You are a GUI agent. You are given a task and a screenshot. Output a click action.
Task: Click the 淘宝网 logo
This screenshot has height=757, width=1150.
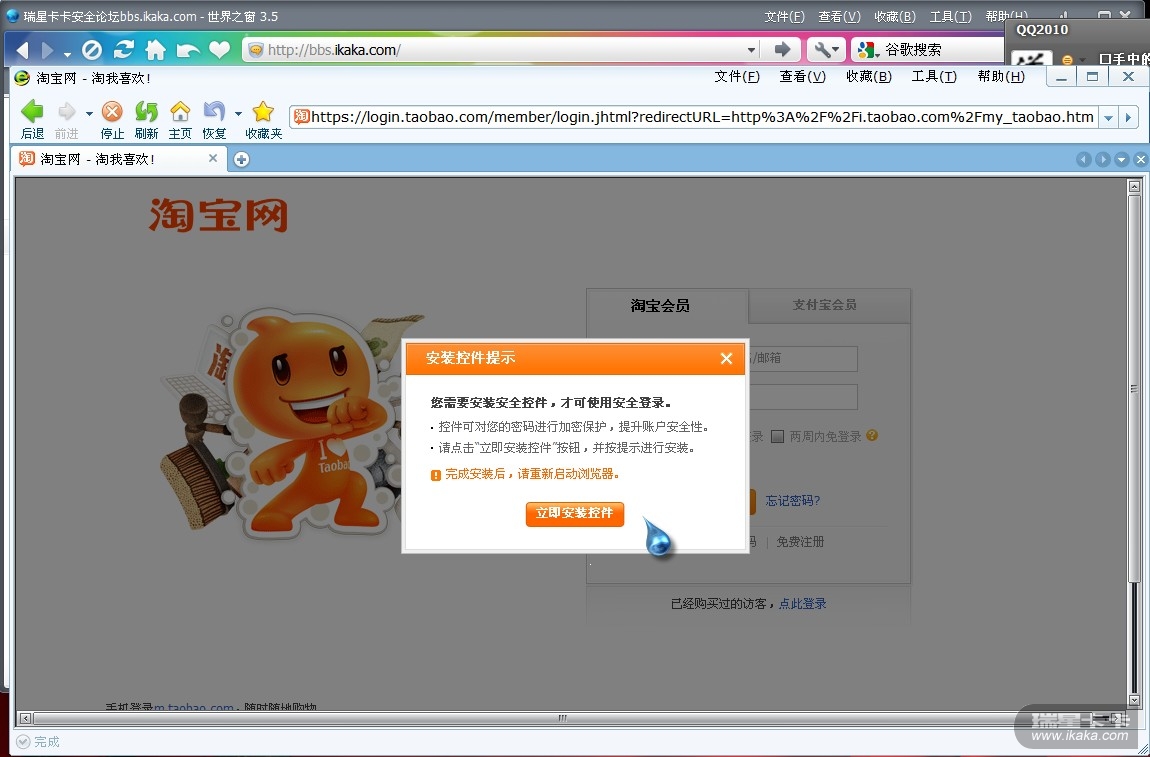tap(219, 215)
